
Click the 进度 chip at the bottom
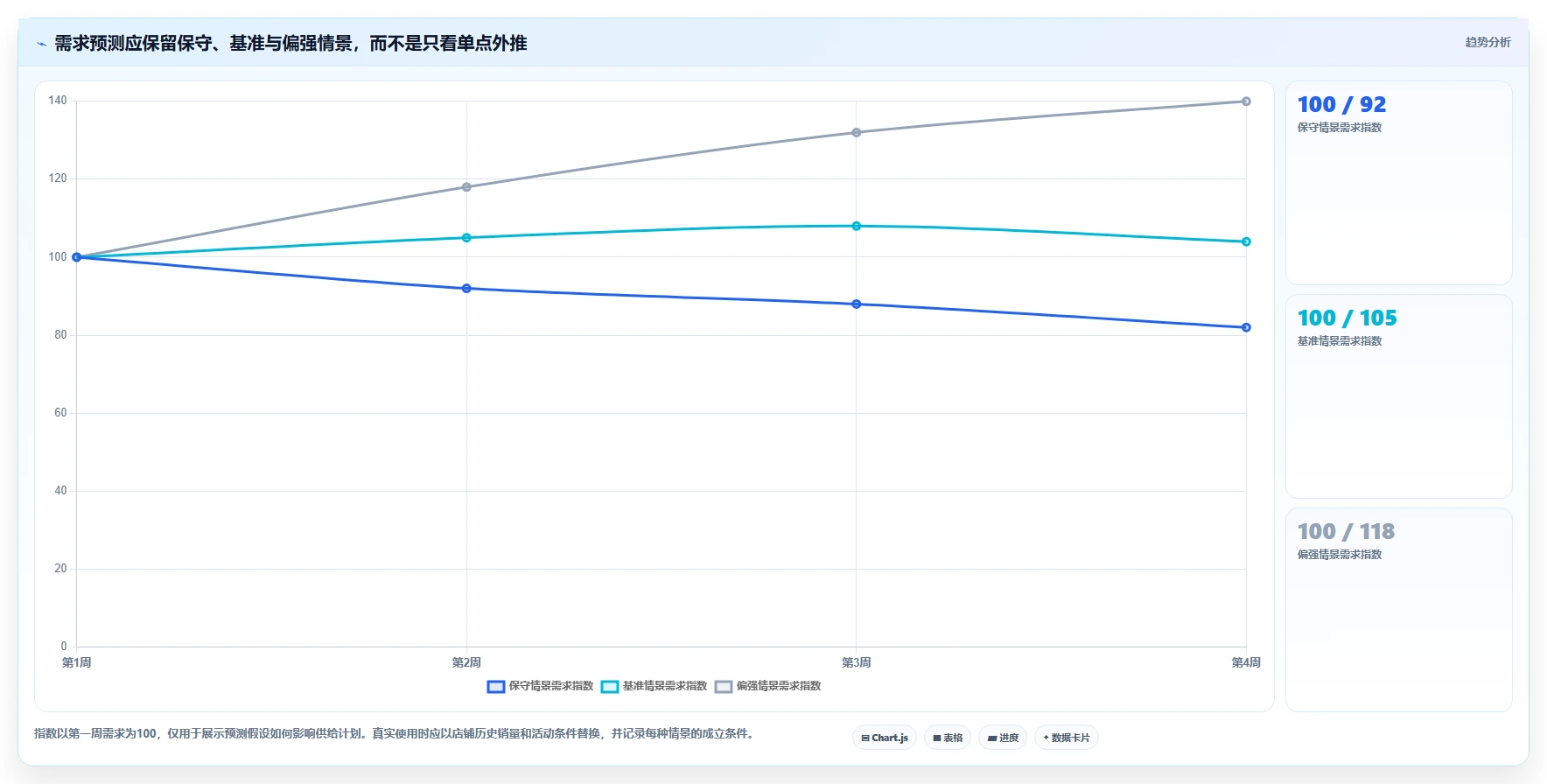1003,738
